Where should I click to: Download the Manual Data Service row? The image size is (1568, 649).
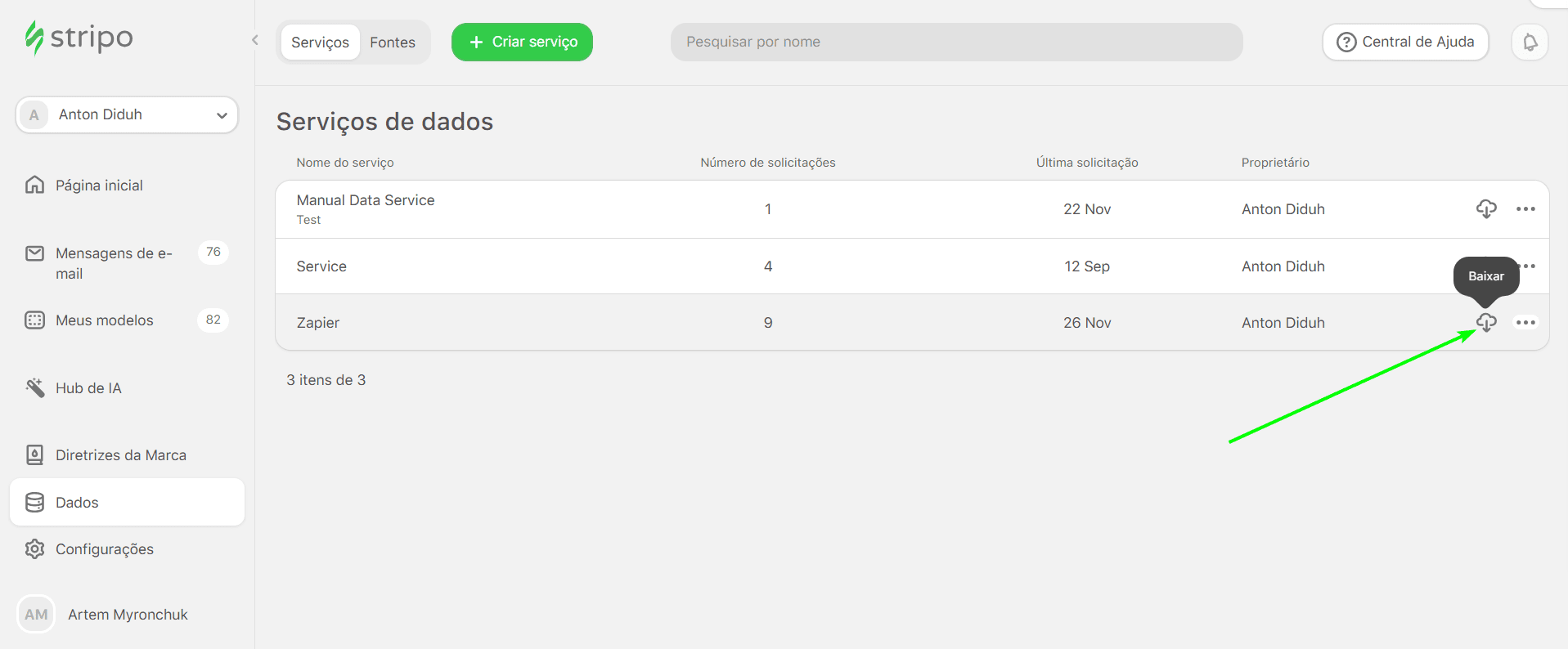pyautogui.click(x=1486, y=209)
